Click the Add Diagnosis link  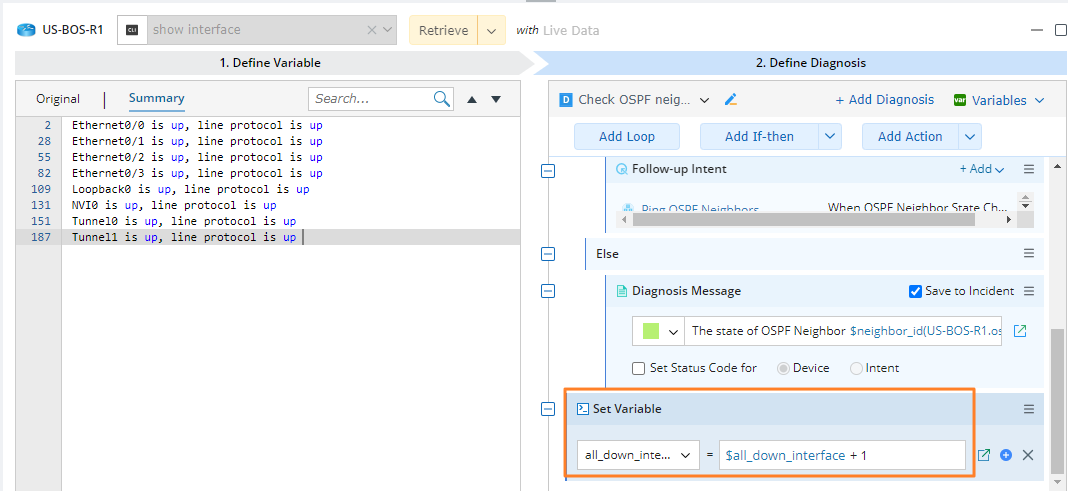coord(885,100)
